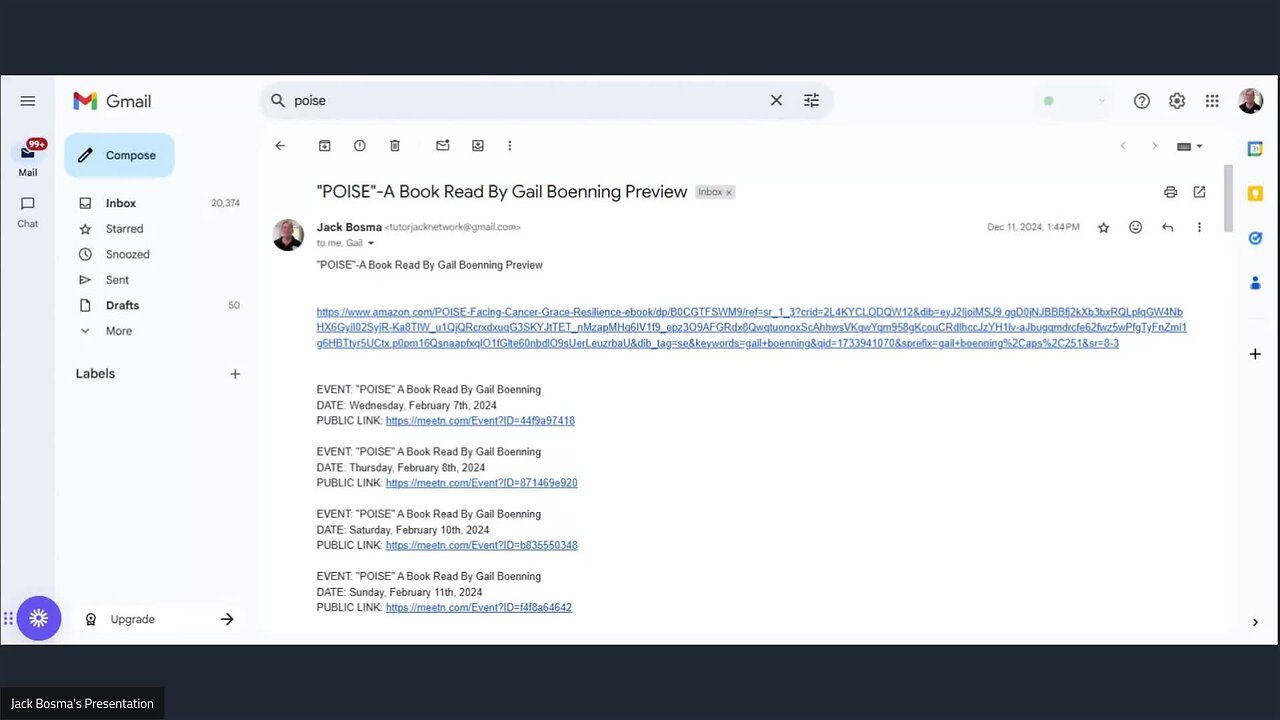Move the email to a folder
Viewport: 1280px width, 720px height.
coord(478,146)
